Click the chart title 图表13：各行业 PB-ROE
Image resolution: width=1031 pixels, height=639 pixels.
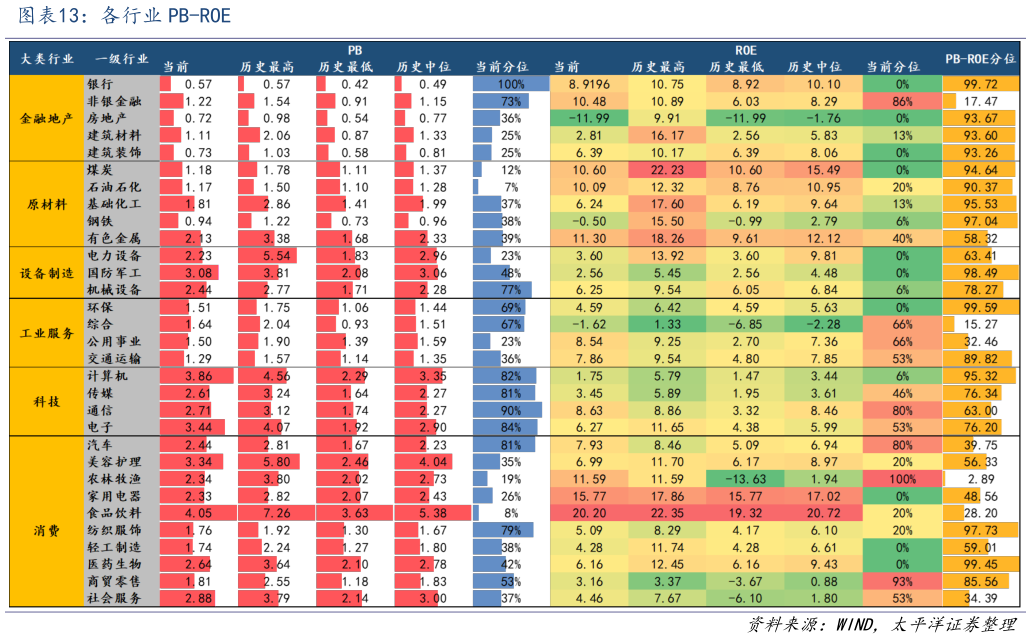[x=125, y=16]
